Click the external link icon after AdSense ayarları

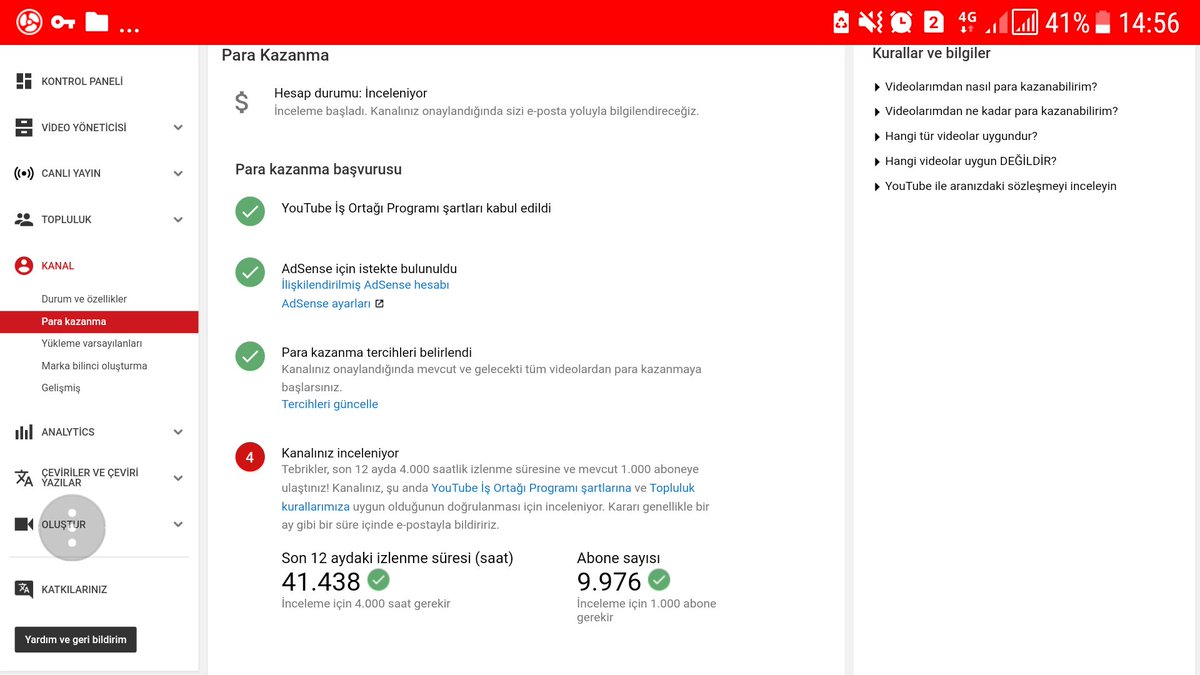(379, 304)
